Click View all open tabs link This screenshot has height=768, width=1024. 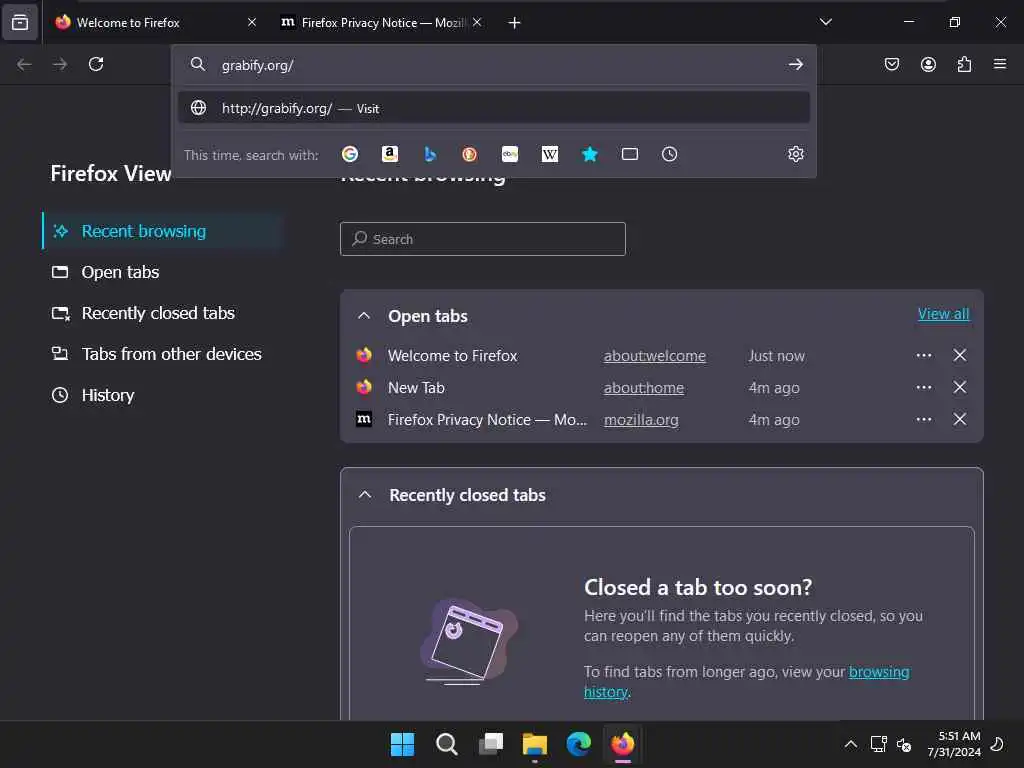click(x=944, y=314)
